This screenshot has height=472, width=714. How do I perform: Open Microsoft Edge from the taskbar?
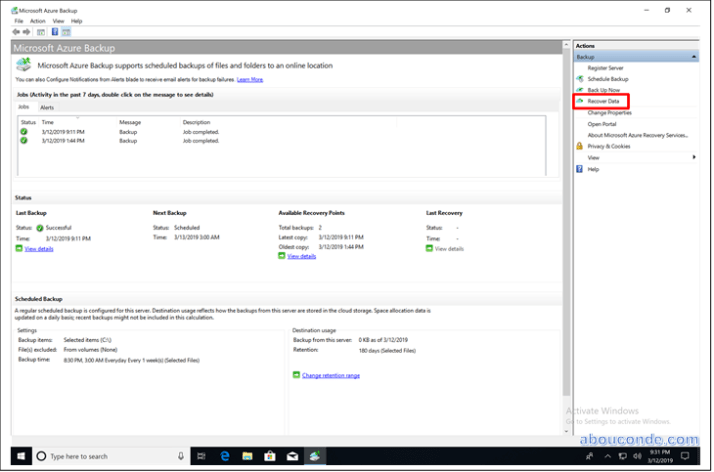tap(225, 456)
